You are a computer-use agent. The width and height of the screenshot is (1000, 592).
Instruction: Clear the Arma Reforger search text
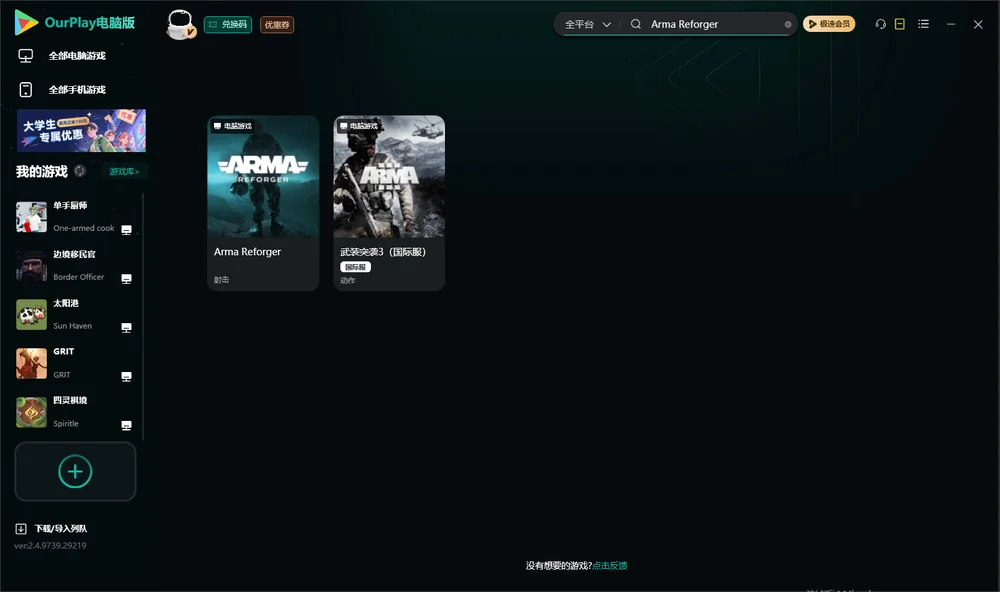click(x=788, y=24)
